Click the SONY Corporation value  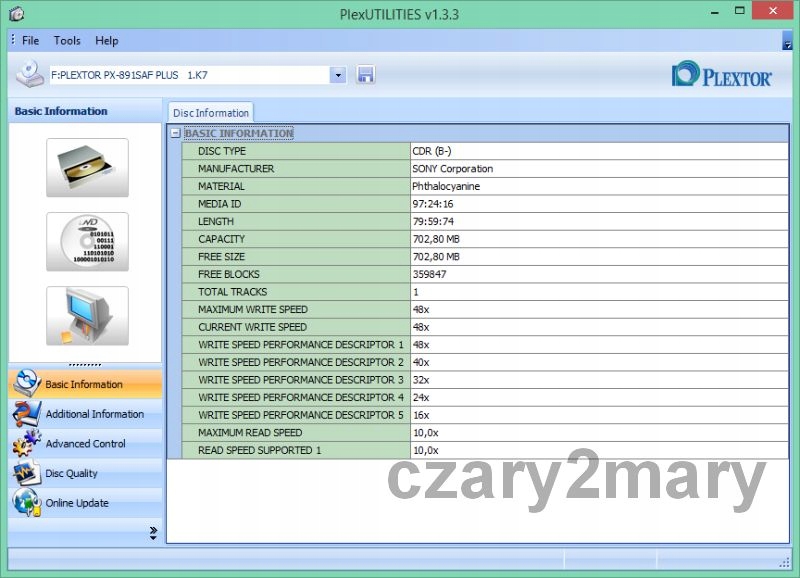(453, 168)
